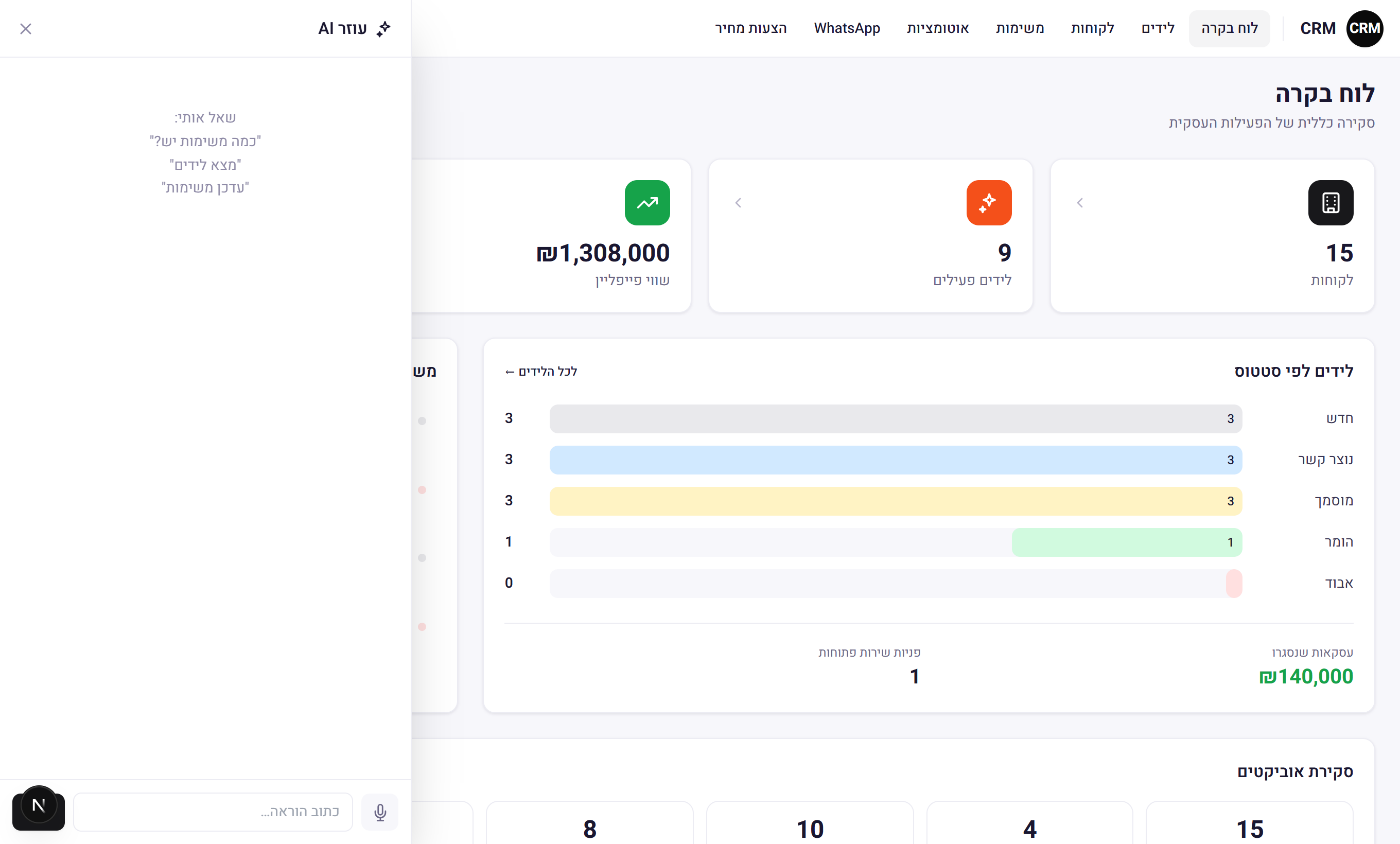Screen dimensions: 1400x844
Task: Go to the אוטומציות tab
Action: click(937, 28)
